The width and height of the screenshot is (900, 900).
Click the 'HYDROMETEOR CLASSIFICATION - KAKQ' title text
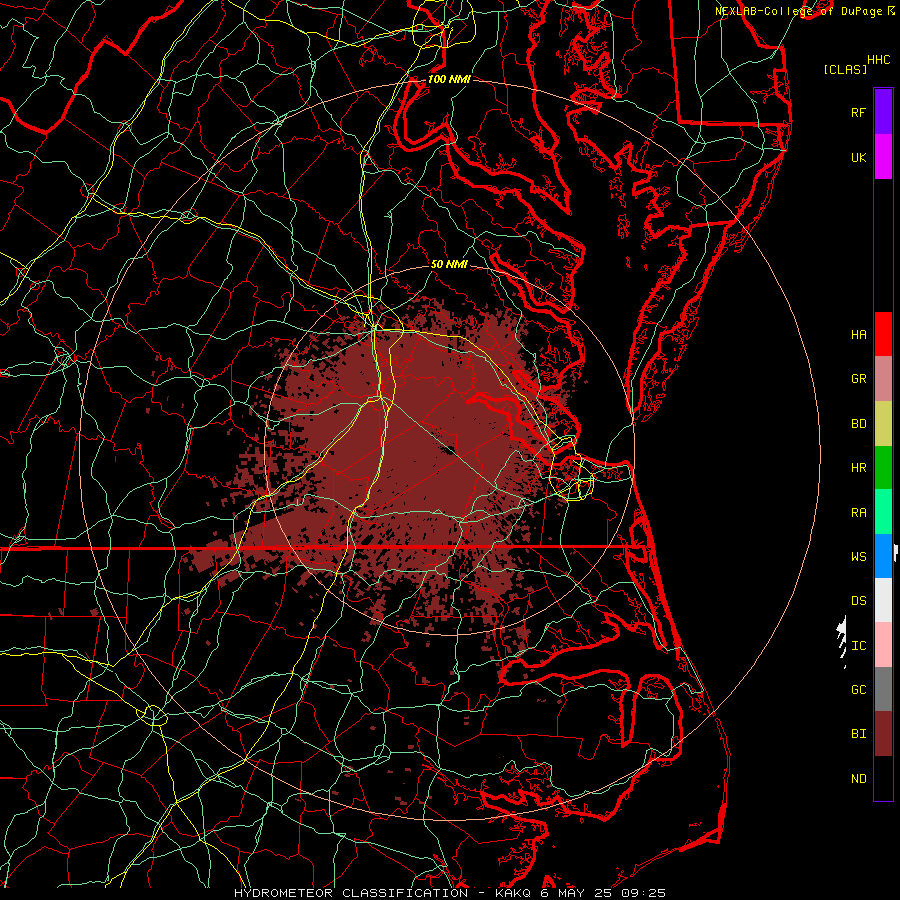click(x=383, y=893)
